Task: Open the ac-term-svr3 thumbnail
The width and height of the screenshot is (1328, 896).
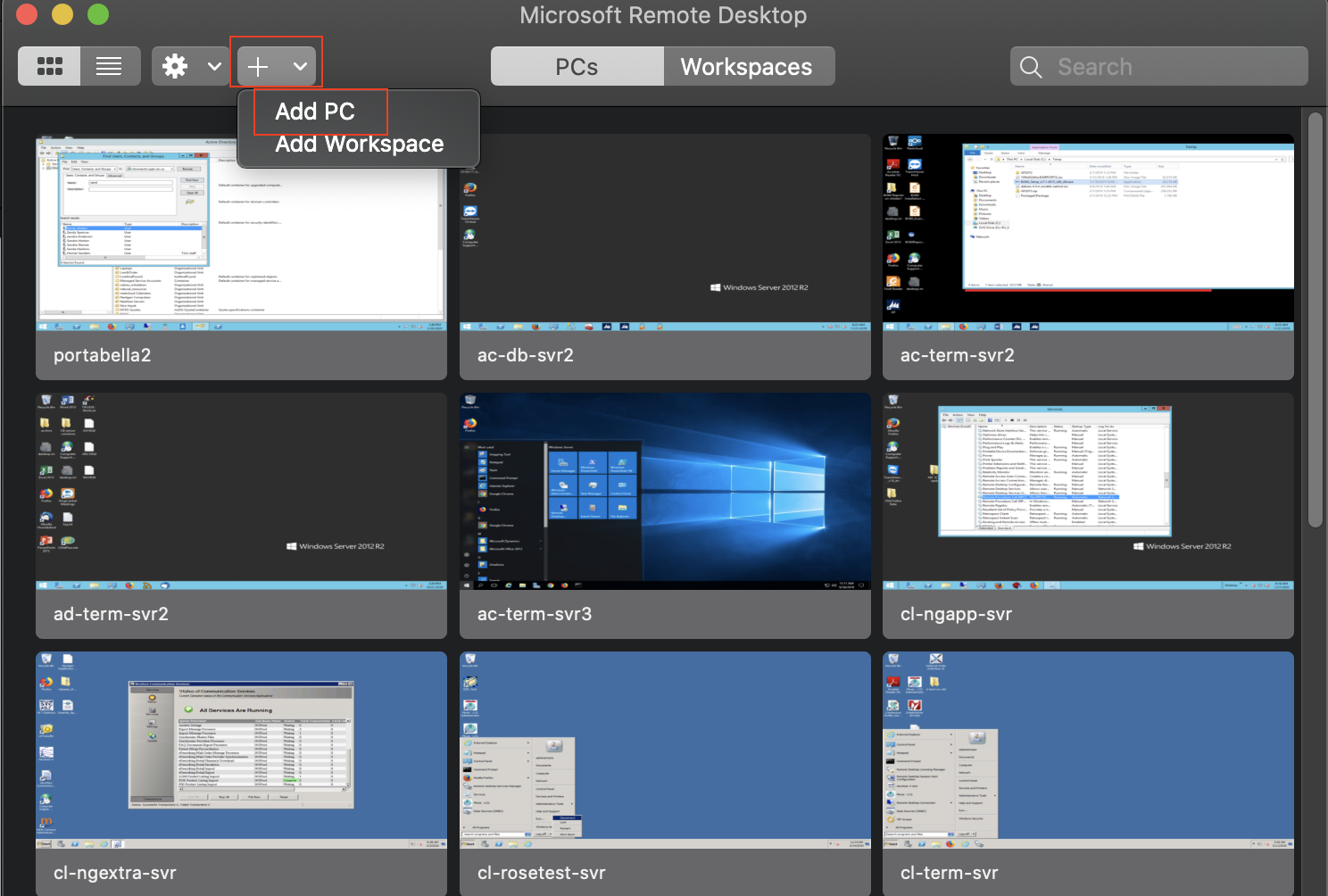Action: click(665, 492)
